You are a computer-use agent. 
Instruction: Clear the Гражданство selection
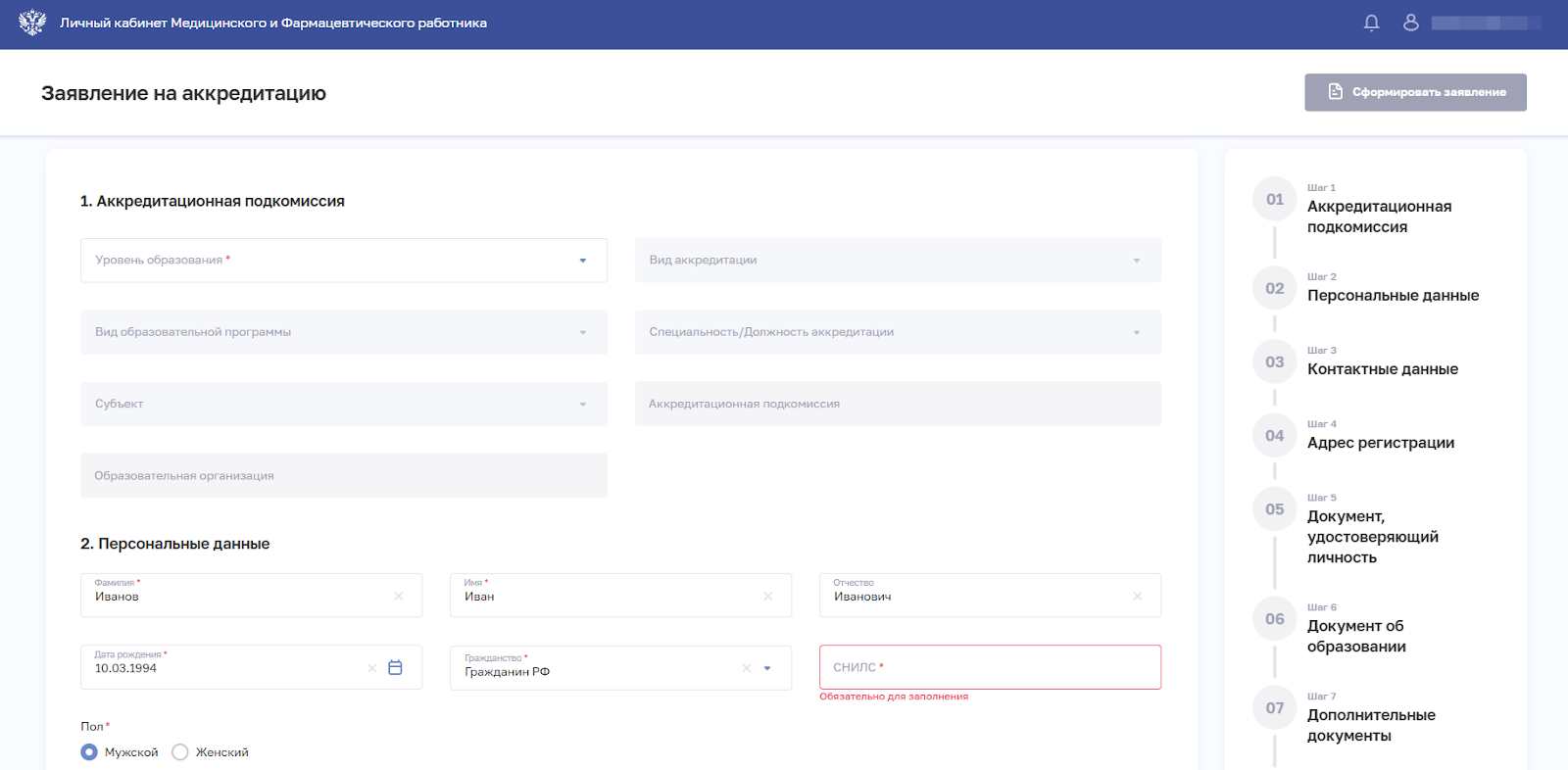tap(746, 668)
